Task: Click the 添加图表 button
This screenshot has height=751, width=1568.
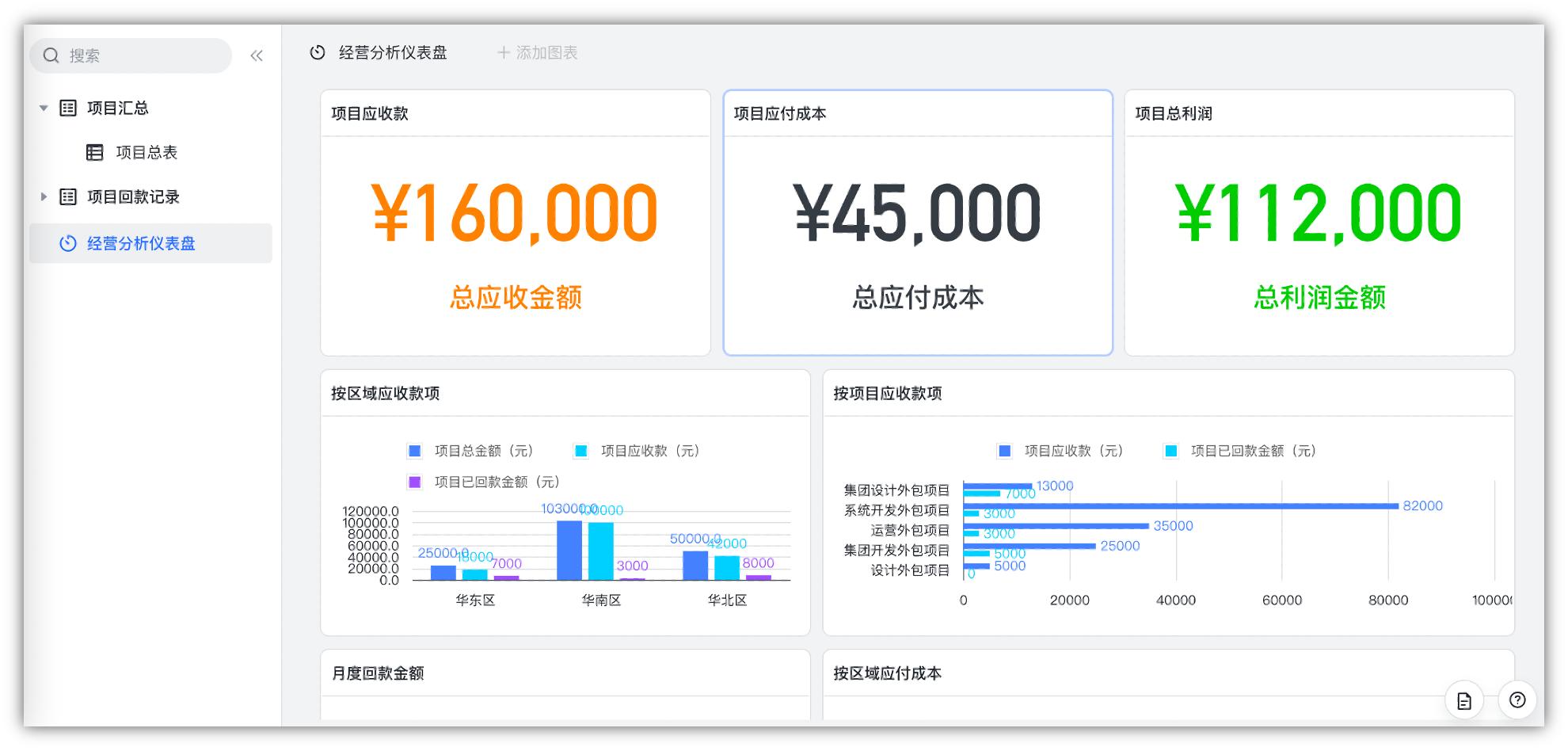Action: (538, 53)
